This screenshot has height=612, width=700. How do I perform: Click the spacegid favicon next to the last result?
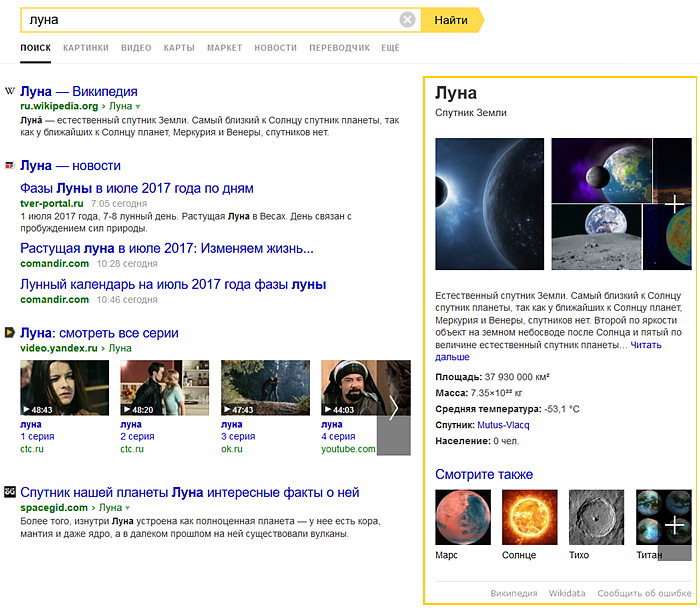point(10,492)
